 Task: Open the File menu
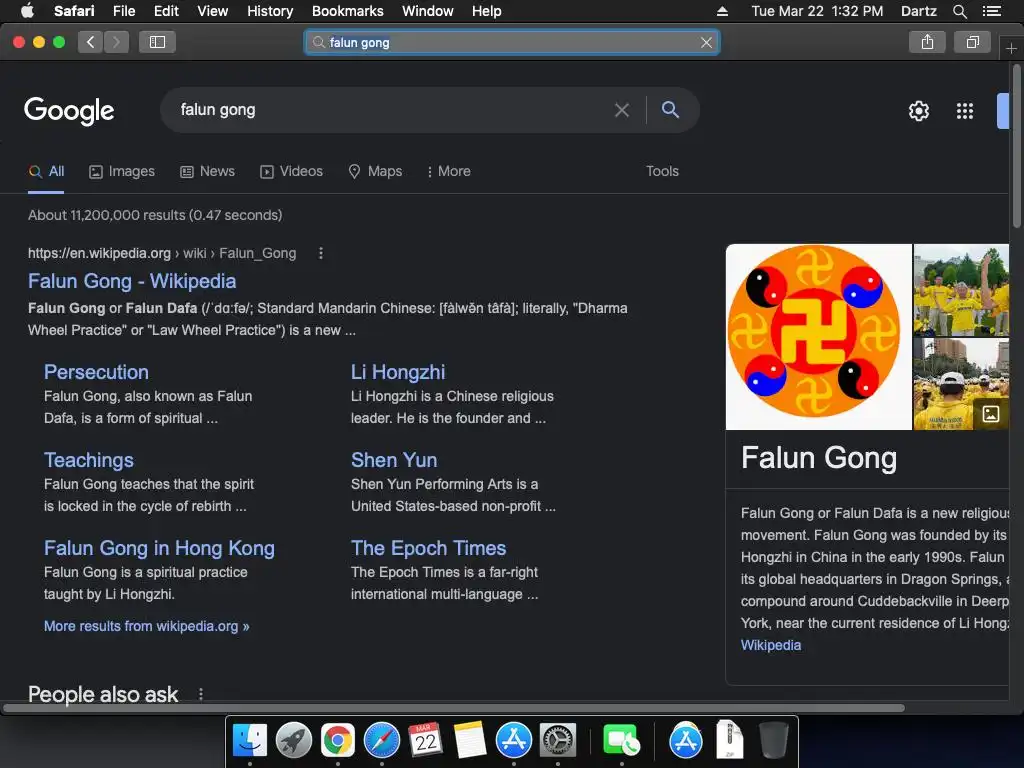[x=124, y=11]
